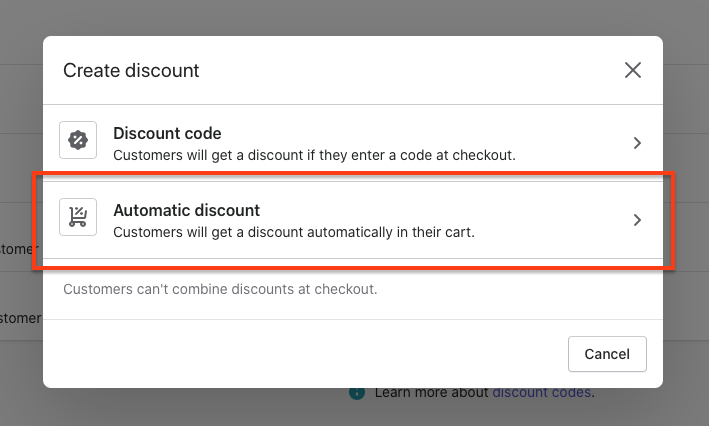709x426 pixels.
Task: Select the Discount code heading
Action: click(167, 133)
